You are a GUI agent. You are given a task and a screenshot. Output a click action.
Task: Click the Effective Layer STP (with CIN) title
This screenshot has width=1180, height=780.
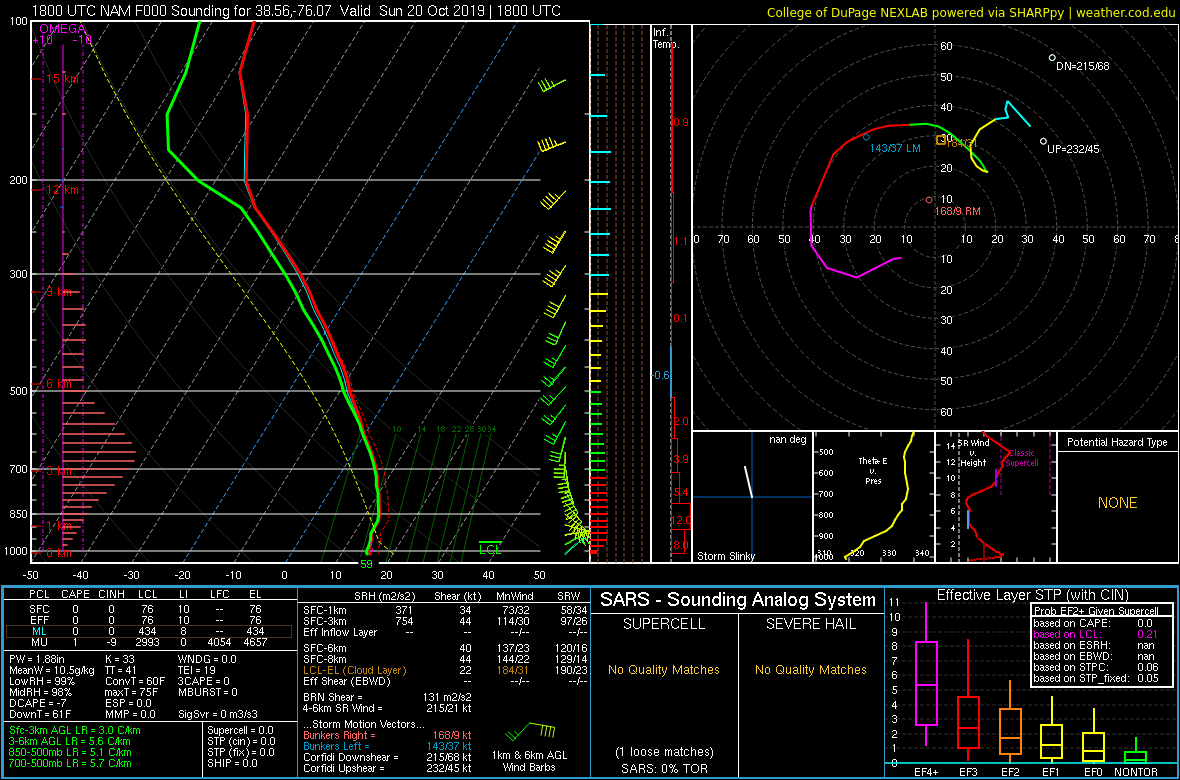pyautogui.click(x=1032, y=595)
